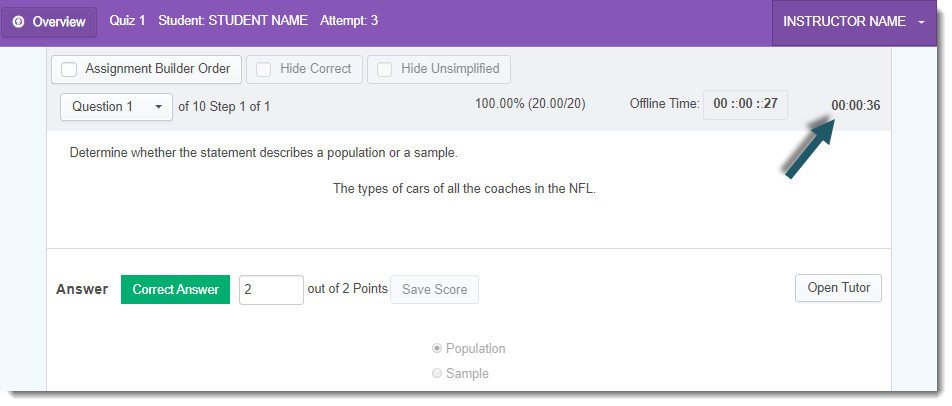Select the Population radio option
Viewport: 952px width, 406px height.
437,348
